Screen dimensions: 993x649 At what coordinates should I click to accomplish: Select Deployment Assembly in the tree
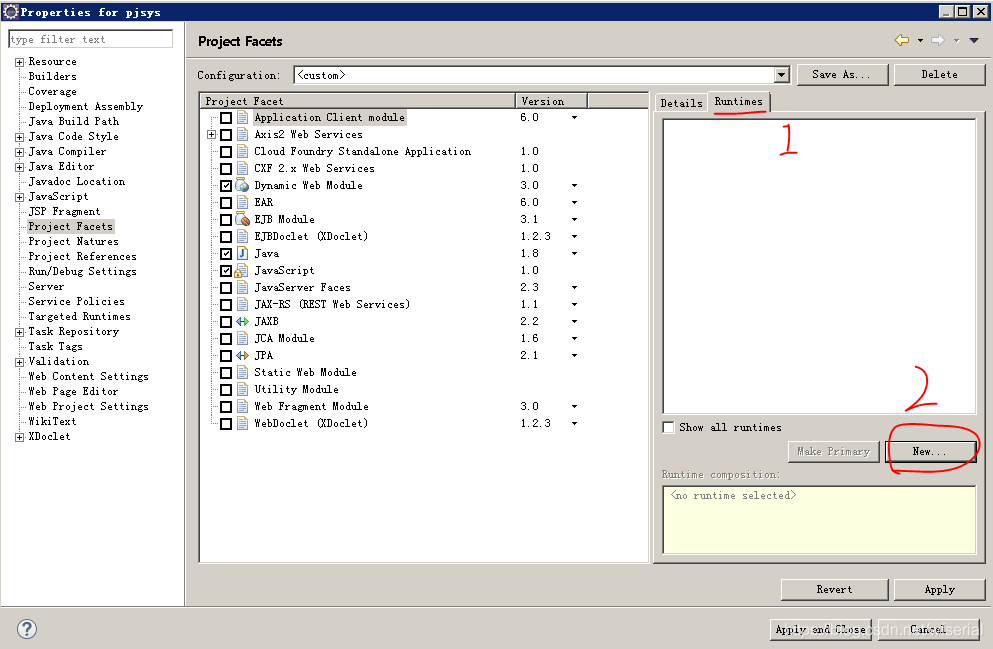85,106
